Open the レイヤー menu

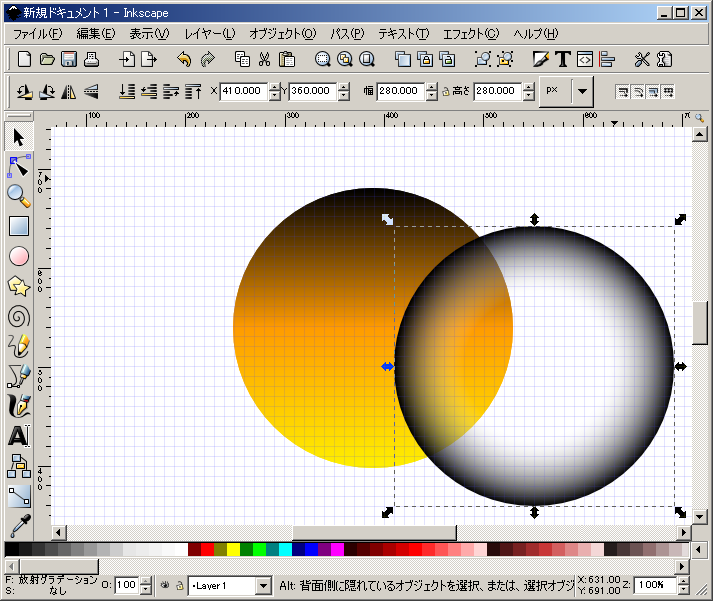(210, 34)
